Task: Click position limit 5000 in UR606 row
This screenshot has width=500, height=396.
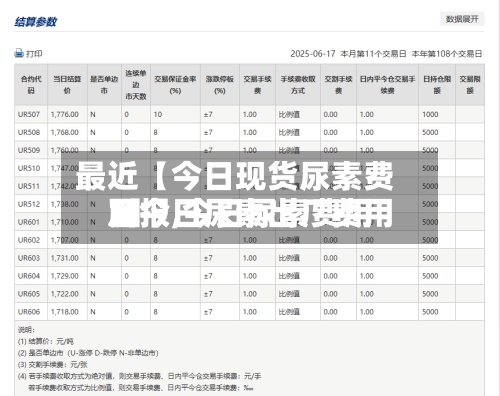Action: [x=430, y=312]
